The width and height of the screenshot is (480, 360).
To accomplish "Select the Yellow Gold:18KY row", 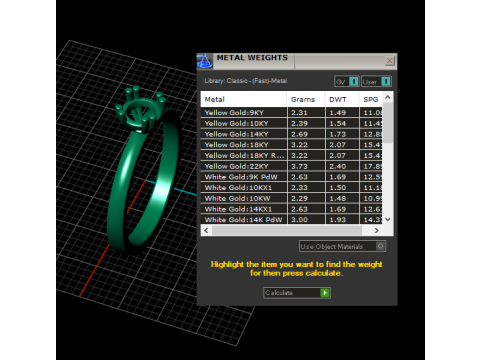I will [x=292, y=145].
